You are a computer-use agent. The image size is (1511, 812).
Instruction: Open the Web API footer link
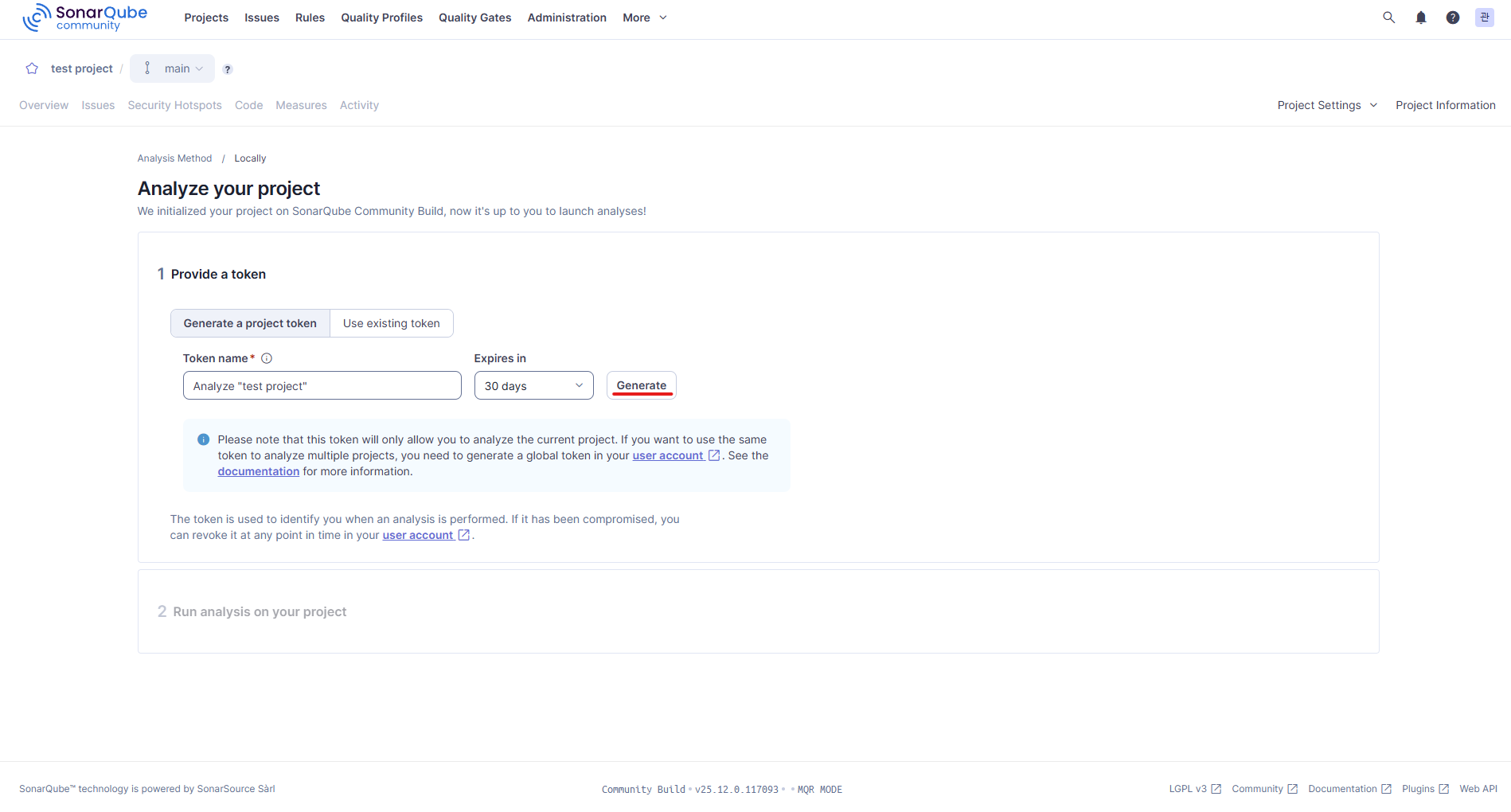tap(1478, 789)
